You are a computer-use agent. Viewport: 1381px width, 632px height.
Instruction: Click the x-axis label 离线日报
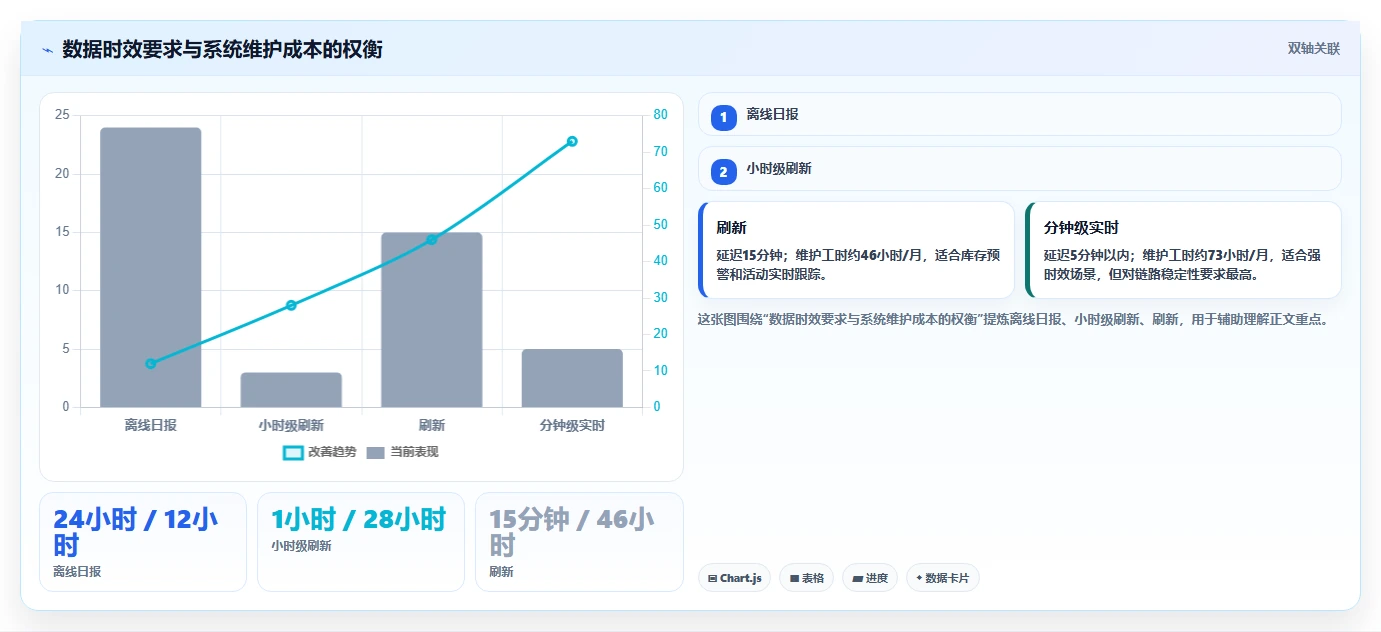(151, 425)
